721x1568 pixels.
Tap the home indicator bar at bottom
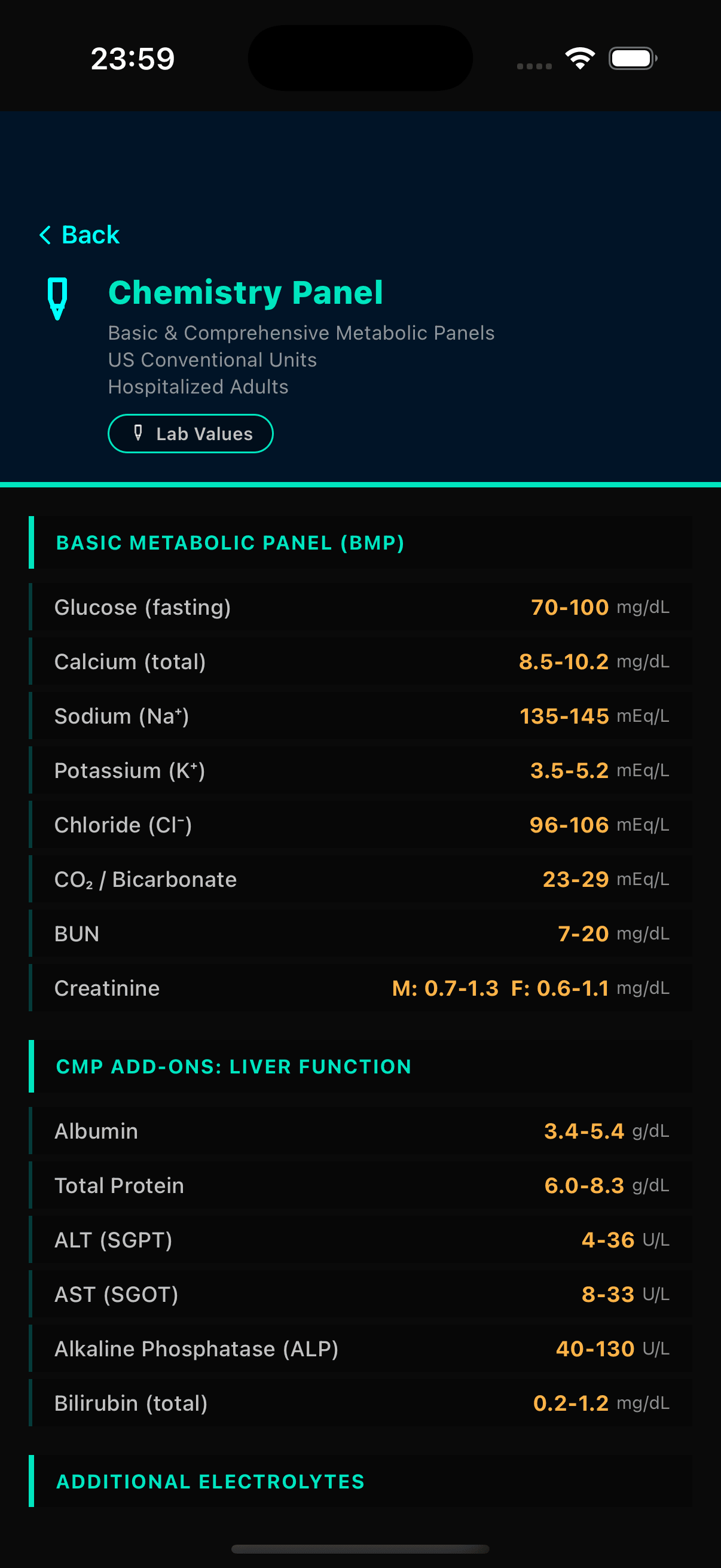coord(360,1548)
